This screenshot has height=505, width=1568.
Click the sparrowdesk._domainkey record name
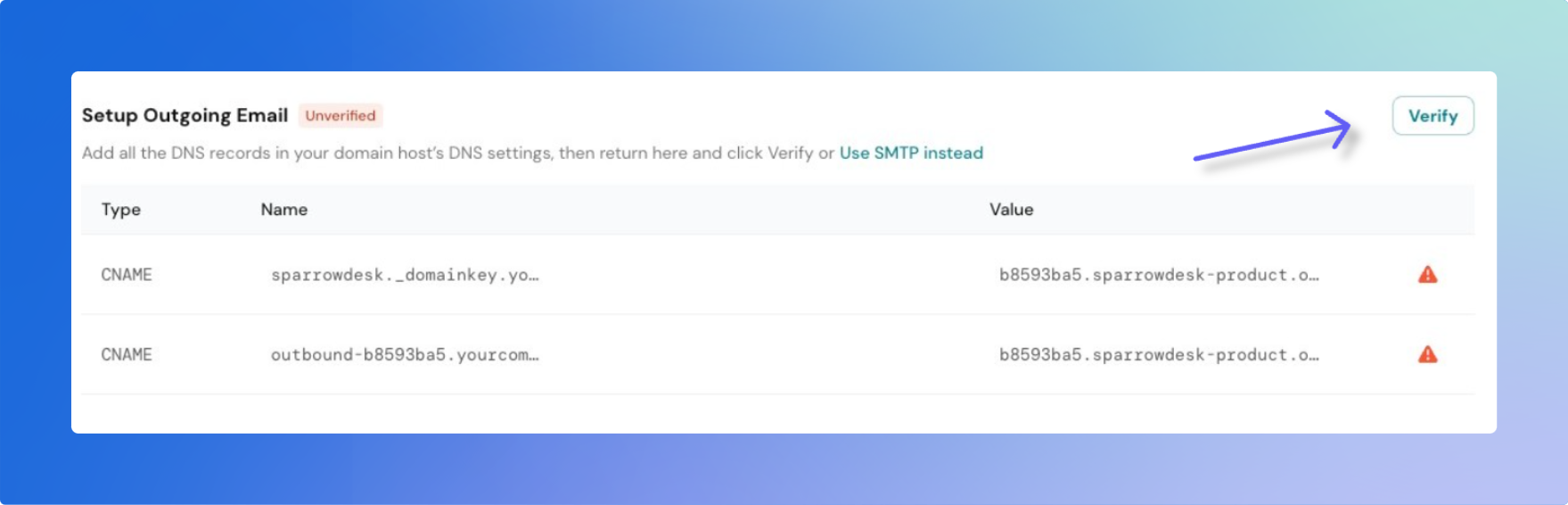point(405,275)
